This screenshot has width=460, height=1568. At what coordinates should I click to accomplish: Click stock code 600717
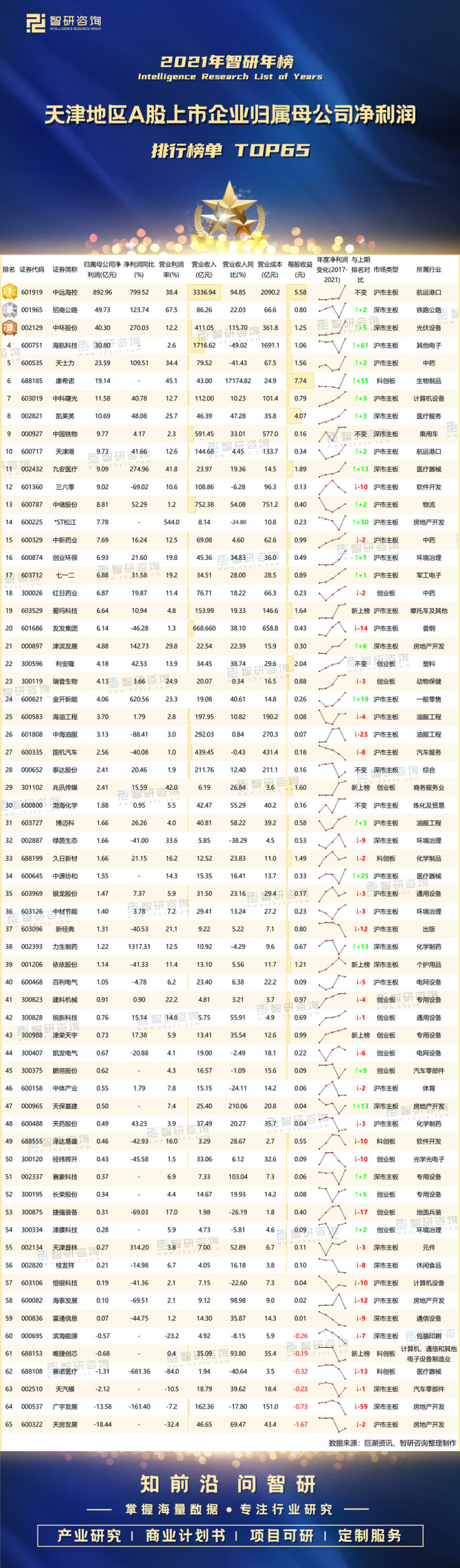[32, 452]
